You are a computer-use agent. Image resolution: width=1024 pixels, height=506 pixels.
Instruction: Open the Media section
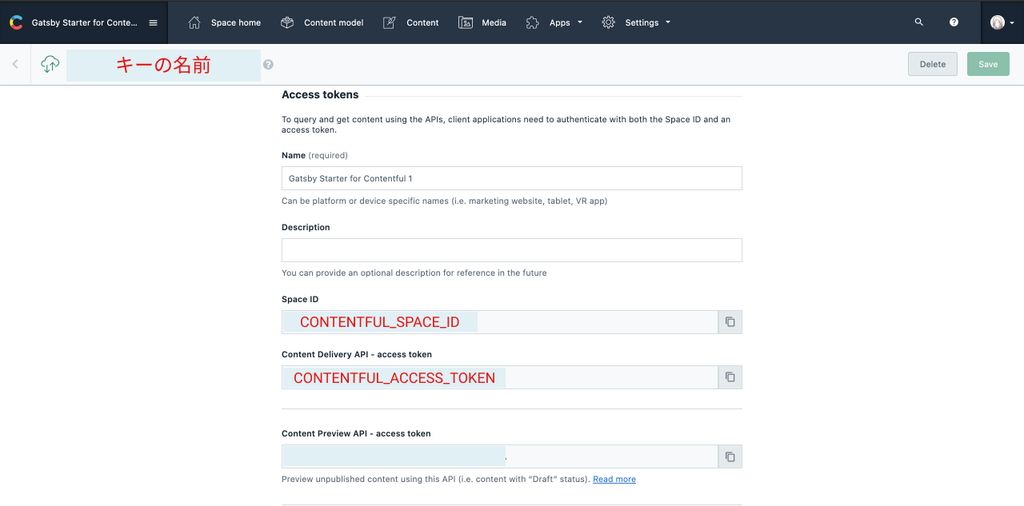482,22
